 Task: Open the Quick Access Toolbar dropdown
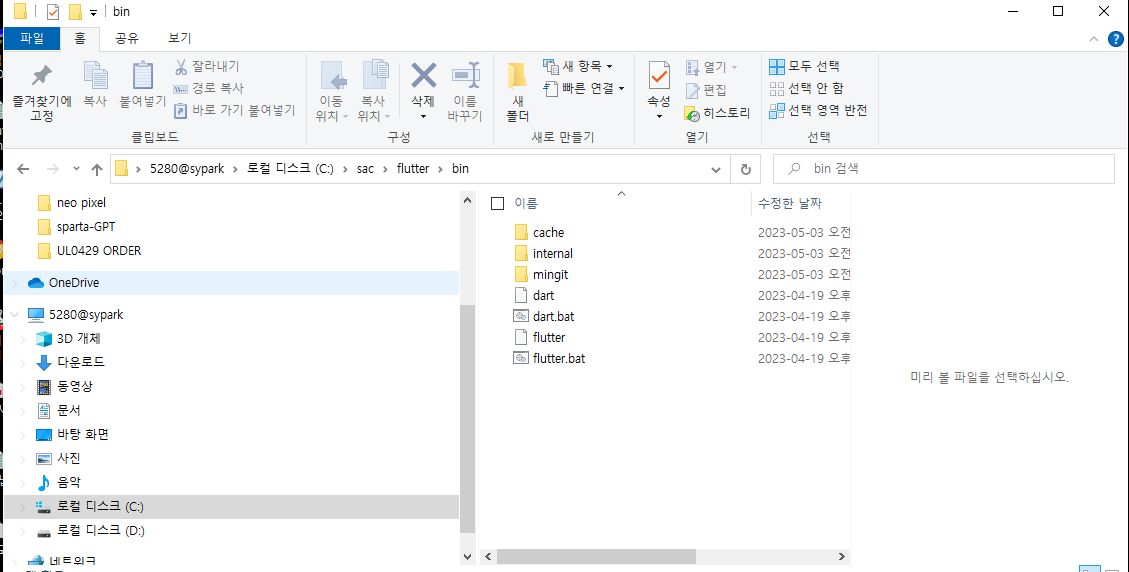[94, 13]
